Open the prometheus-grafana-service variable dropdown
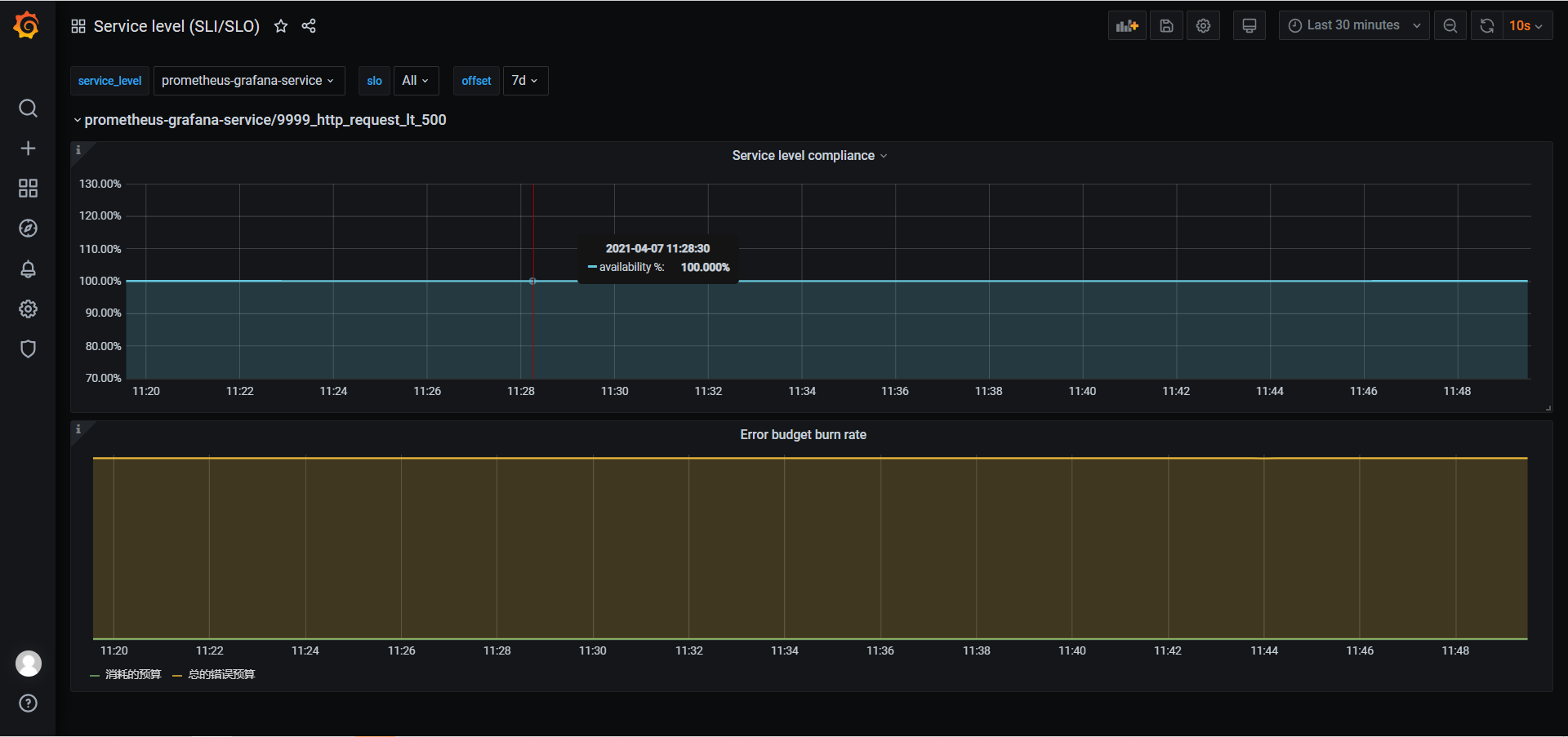This screenshot has width=1568, height=737. [249, 81]
